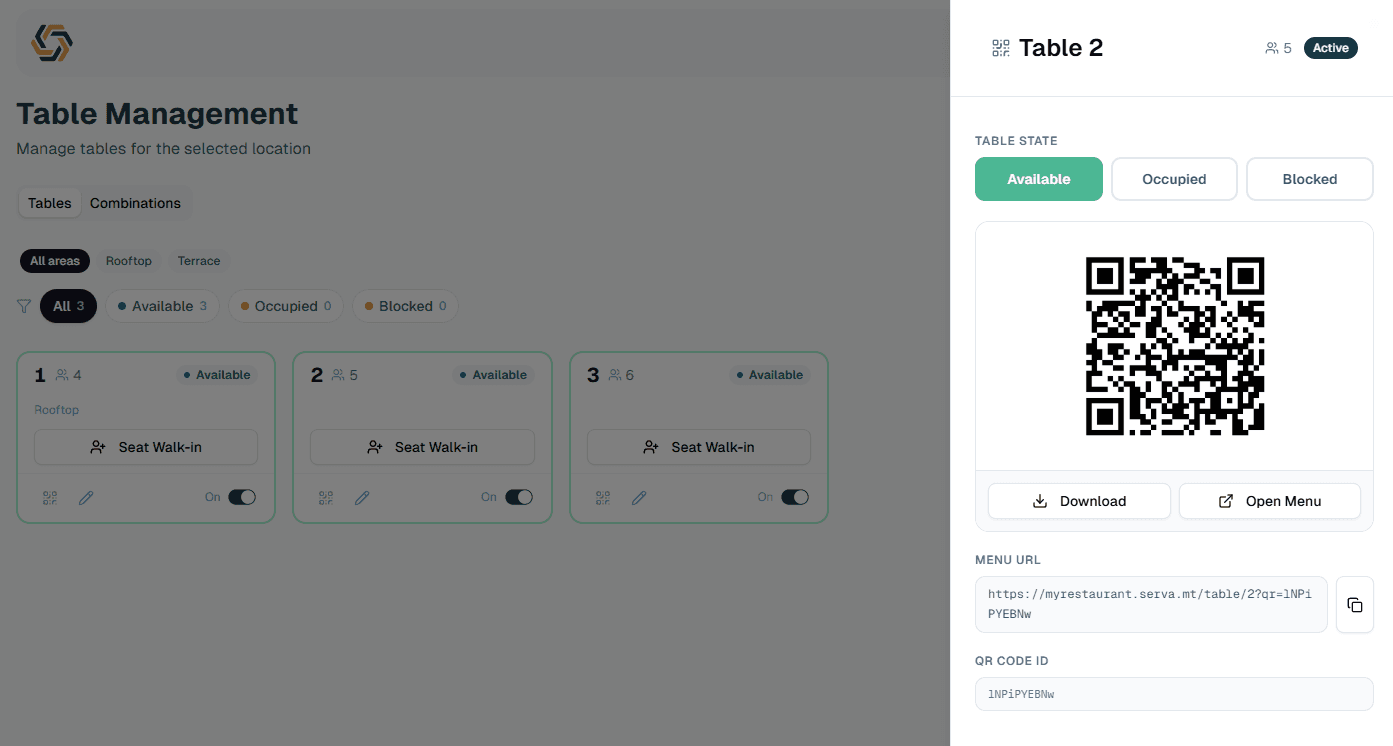The height and width of the screenshot is (746, 1393).
Task: Click the edit pencil icon on Table 1
Action: 85,497
